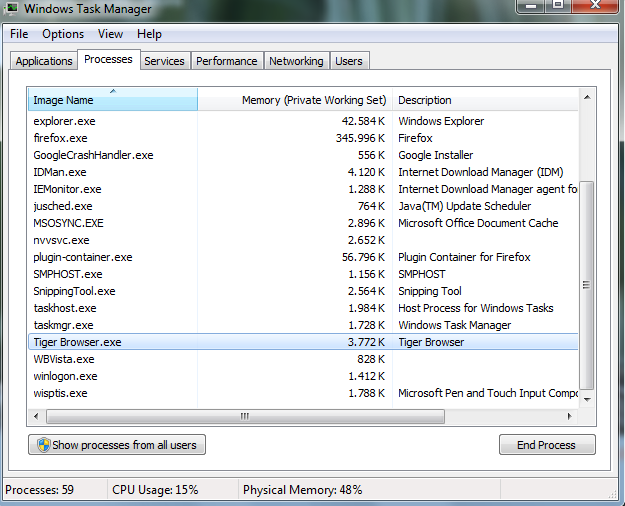
Task: Click the shield icon on Show processes button
Action: [x=43, y=445]
